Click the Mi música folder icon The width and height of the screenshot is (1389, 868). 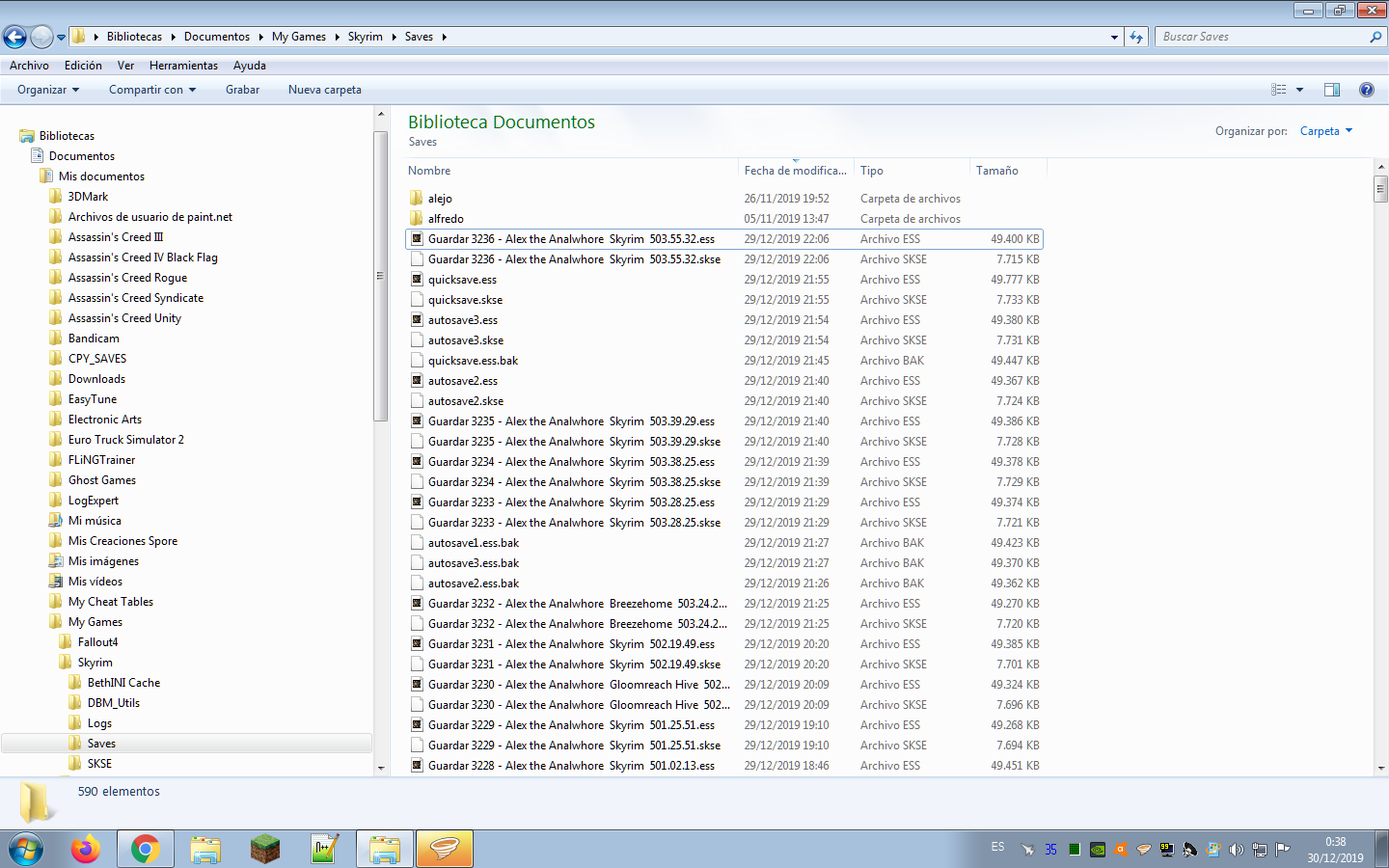[56, 521]
